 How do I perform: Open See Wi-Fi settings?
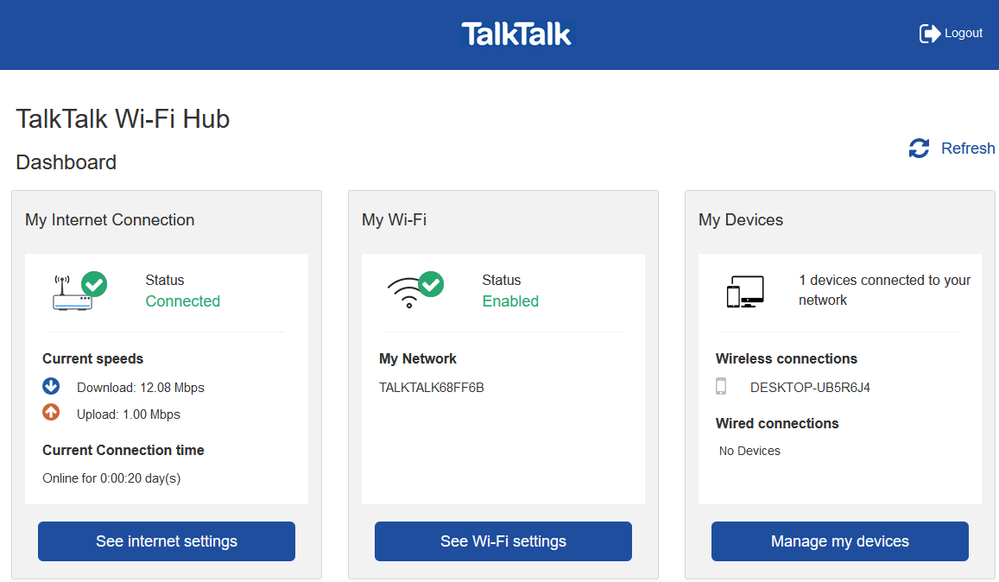click(x=503, y=541)
